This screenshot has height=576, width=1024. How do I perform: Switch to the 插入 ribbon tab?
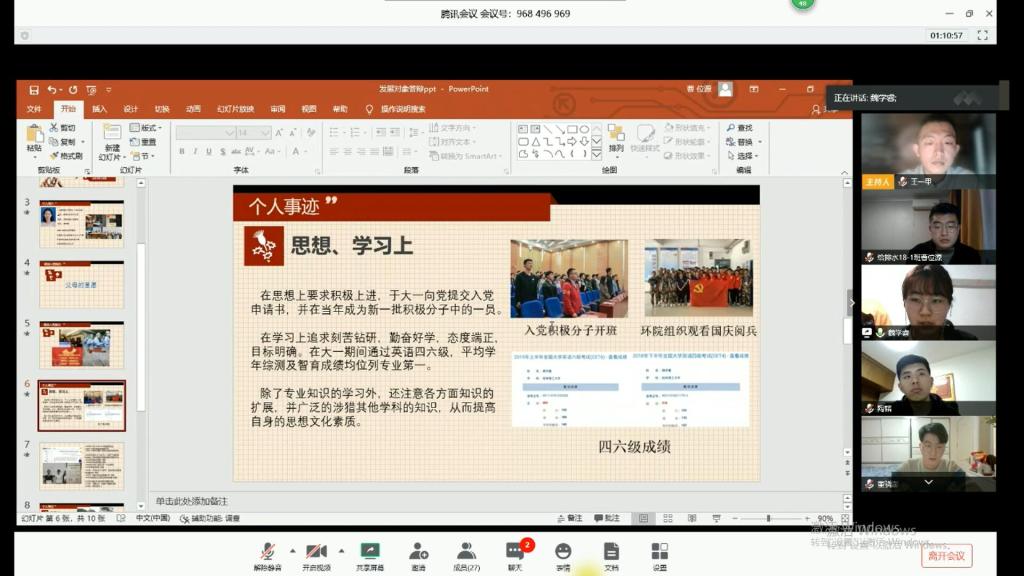99,109
